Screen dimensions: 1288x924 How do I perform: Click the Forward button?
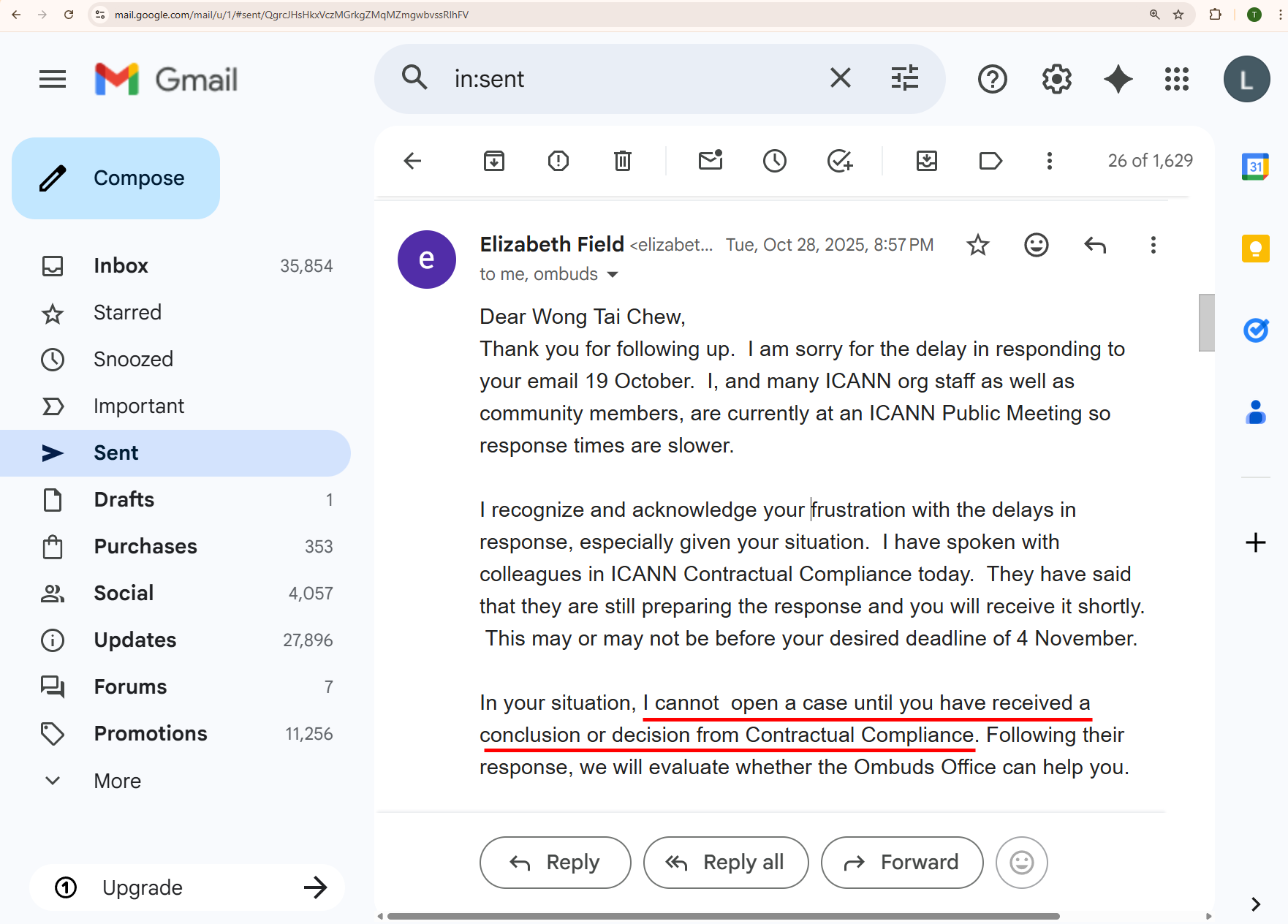(x=902, y=863)
